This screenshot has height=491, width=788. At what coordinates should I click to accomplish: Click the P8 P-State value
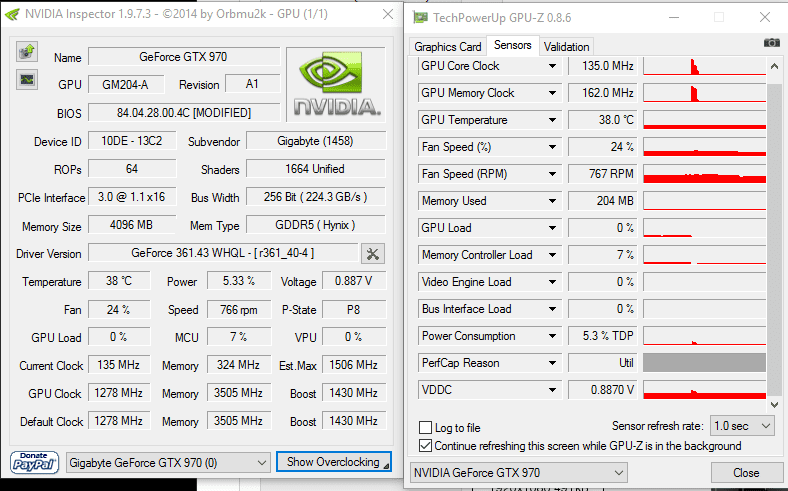[354, 310]
